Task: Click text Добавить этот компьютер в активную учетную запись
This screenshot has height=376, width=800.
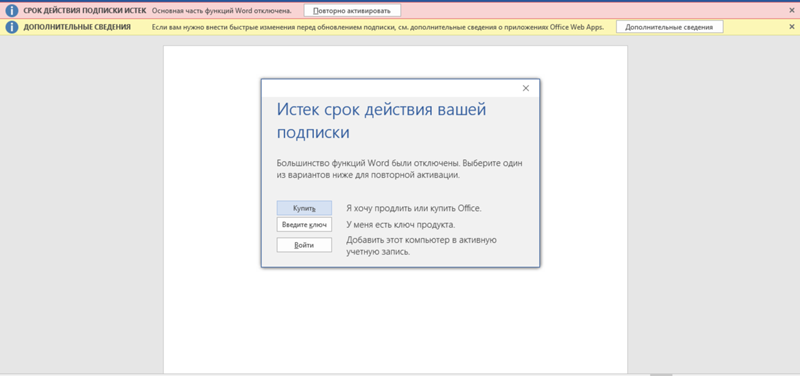Action: 421,246
